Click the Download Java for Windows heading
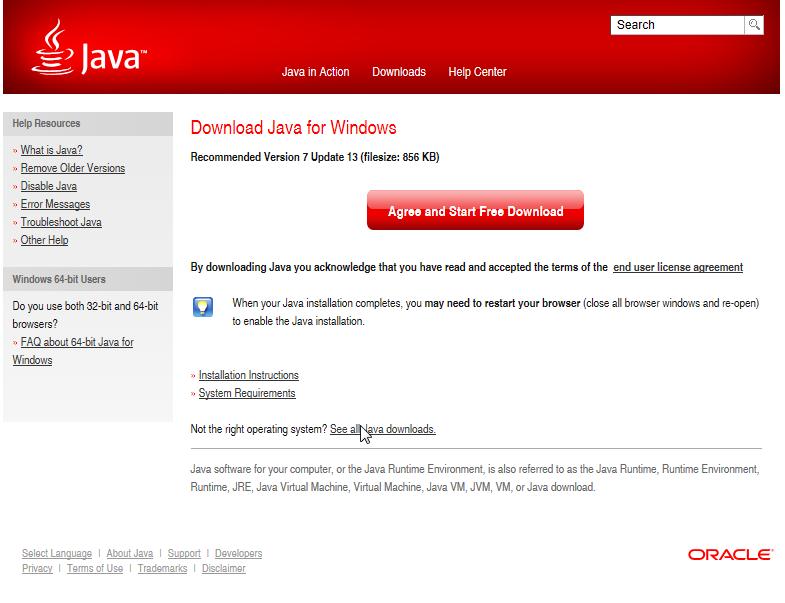Viewport: 785px width, 603px height. (x=293, y=128)
